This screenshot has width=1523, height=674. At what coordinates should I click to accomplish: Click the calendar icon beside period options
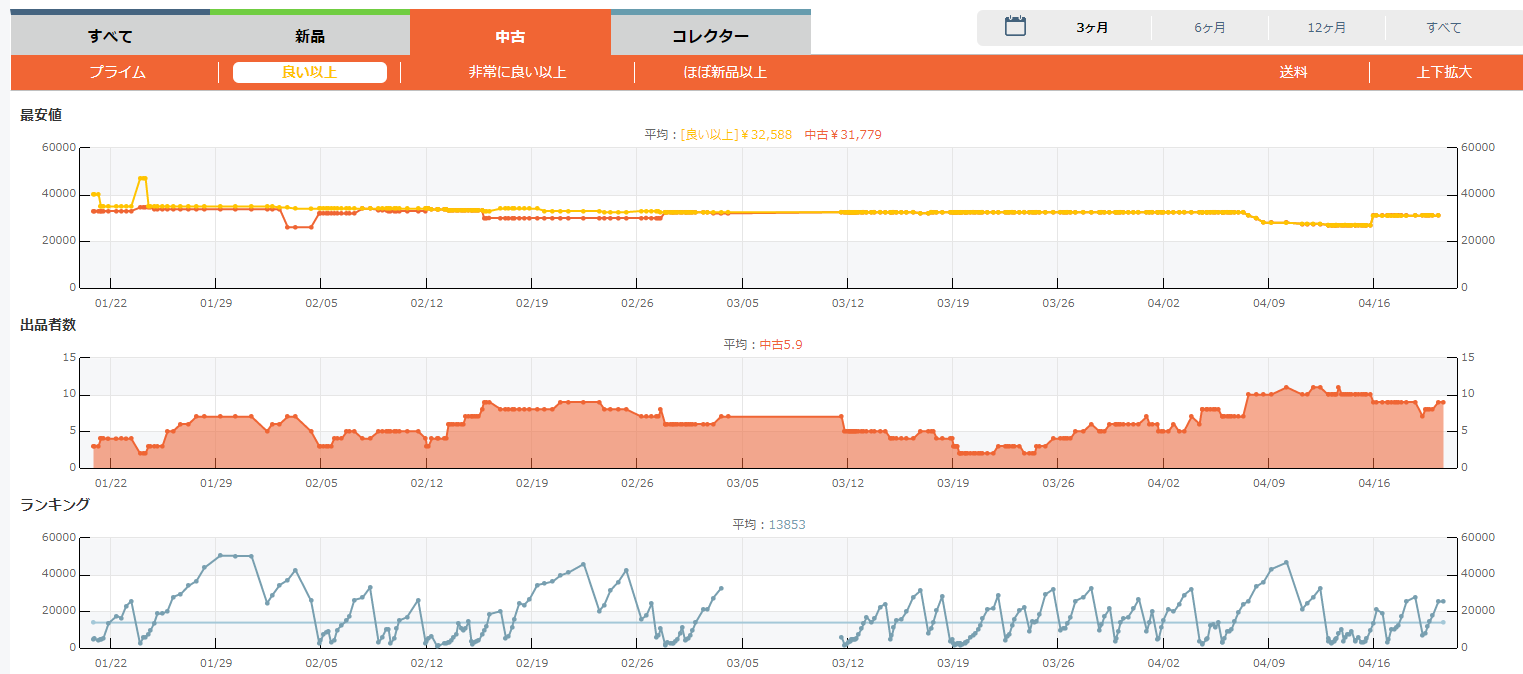(1015, 27)
